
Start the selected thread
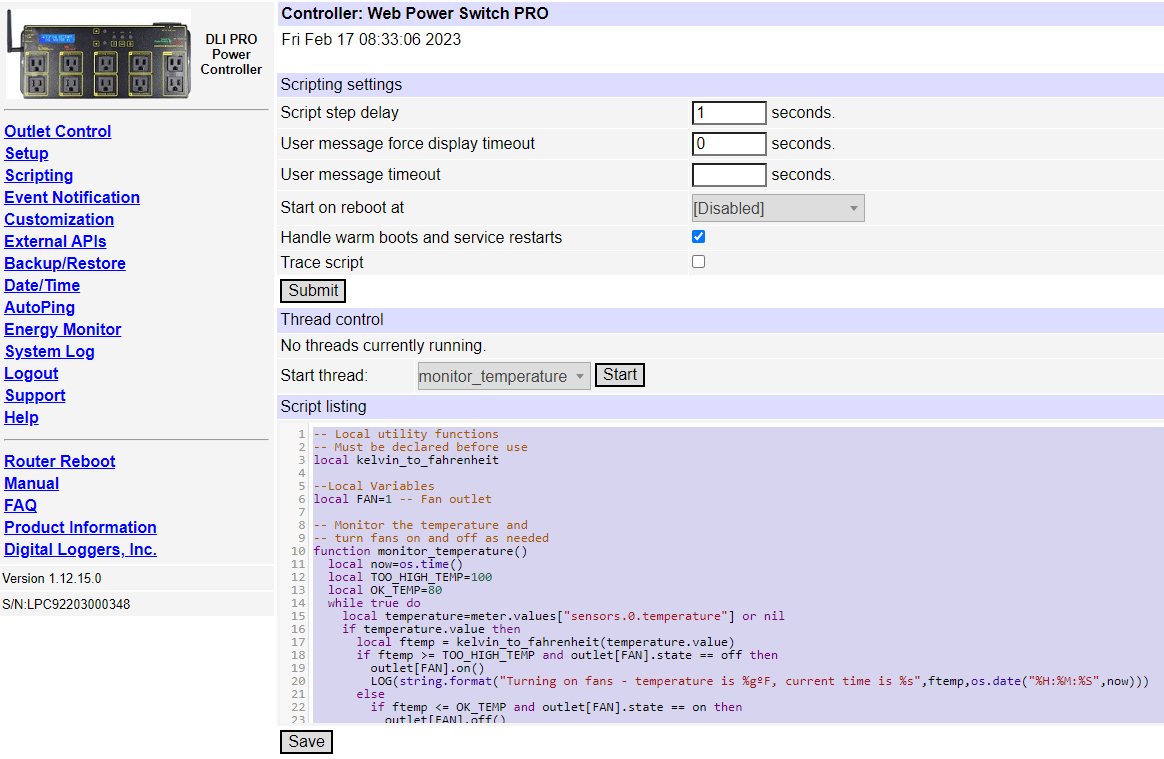click(x=619, y=375)
